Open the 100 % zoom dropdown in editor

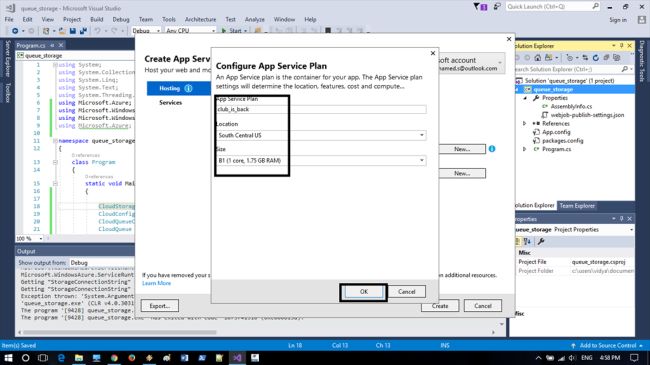[x=29, y=238]
